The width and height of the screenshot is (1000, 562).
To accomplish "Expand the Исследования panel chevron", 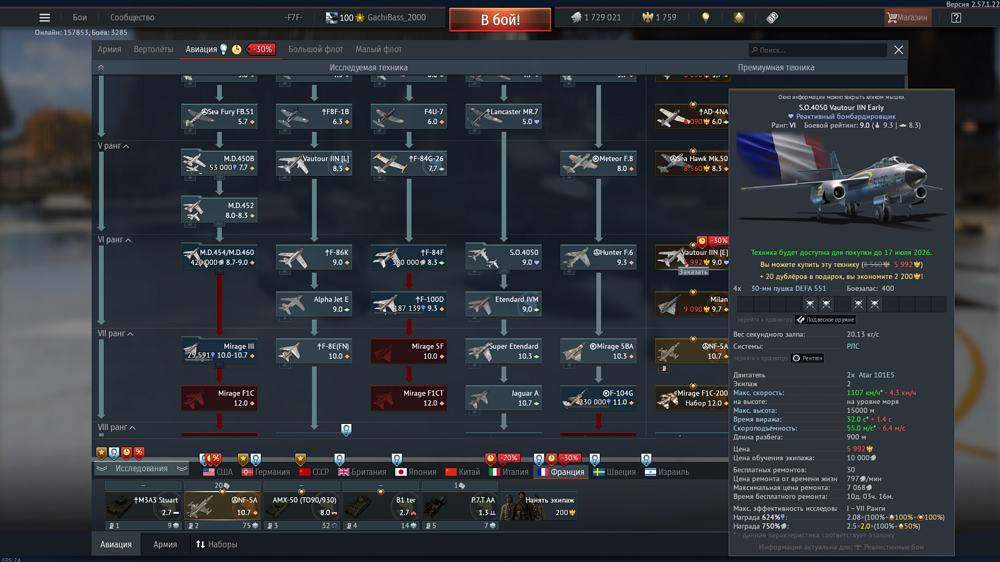I will [x=182, y=468].
